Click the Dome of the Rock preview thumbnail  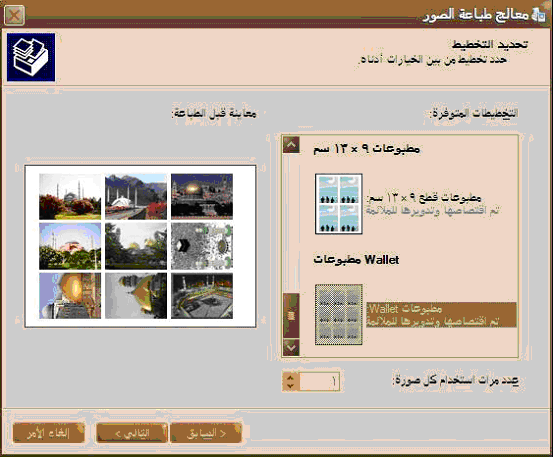point(202,196)
